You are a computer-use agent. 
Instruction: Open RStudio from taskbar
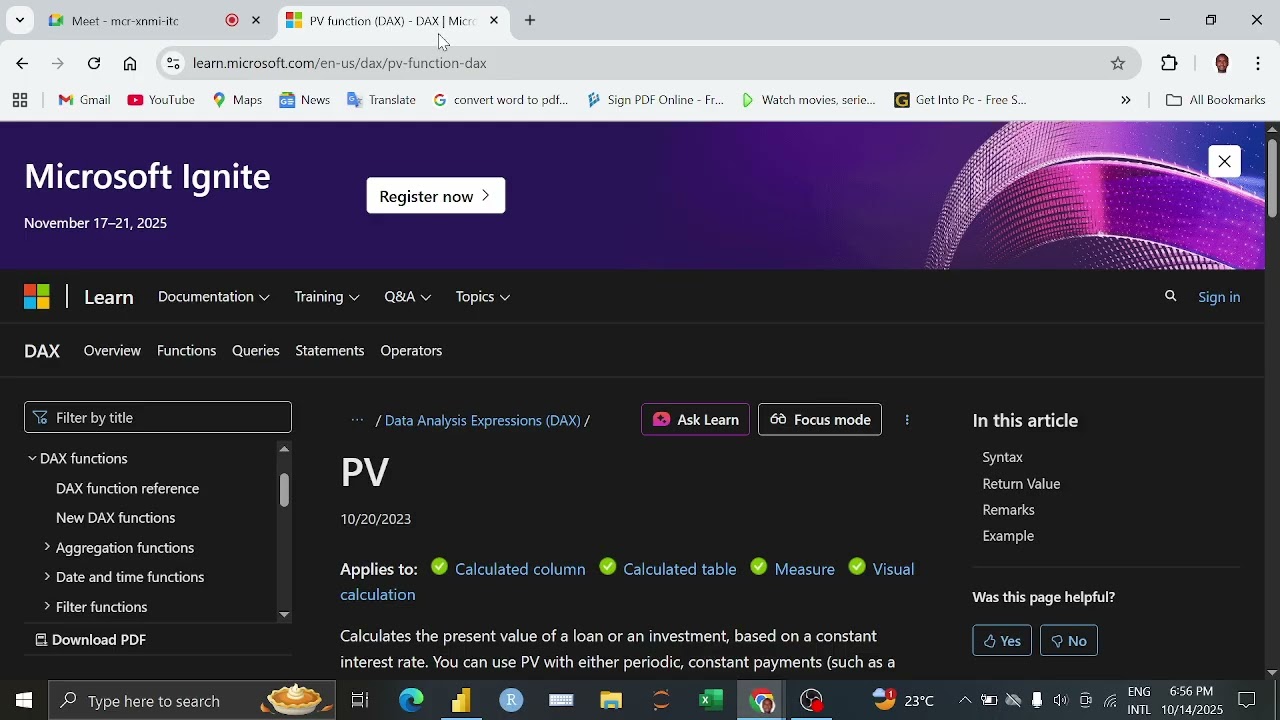pyautogui.click(x=511, y=701)
